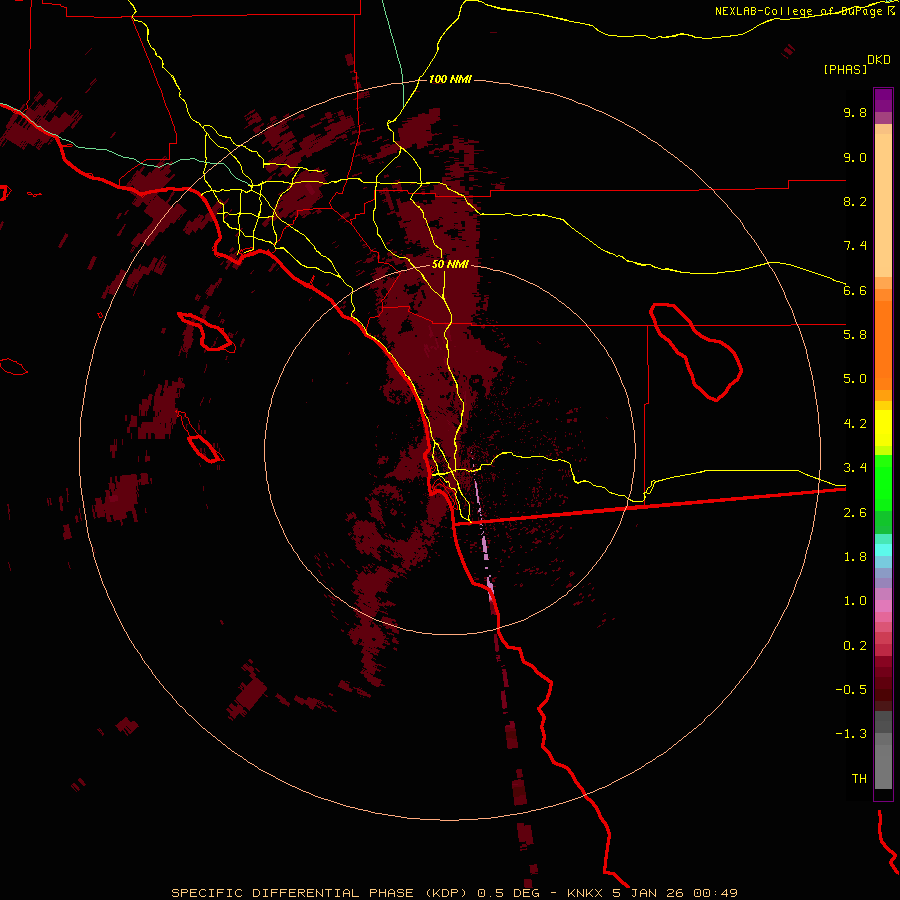Select the -1.3 scale label
Image resolution: width=900 pixels, height=900 pixels.
(851, 734)
